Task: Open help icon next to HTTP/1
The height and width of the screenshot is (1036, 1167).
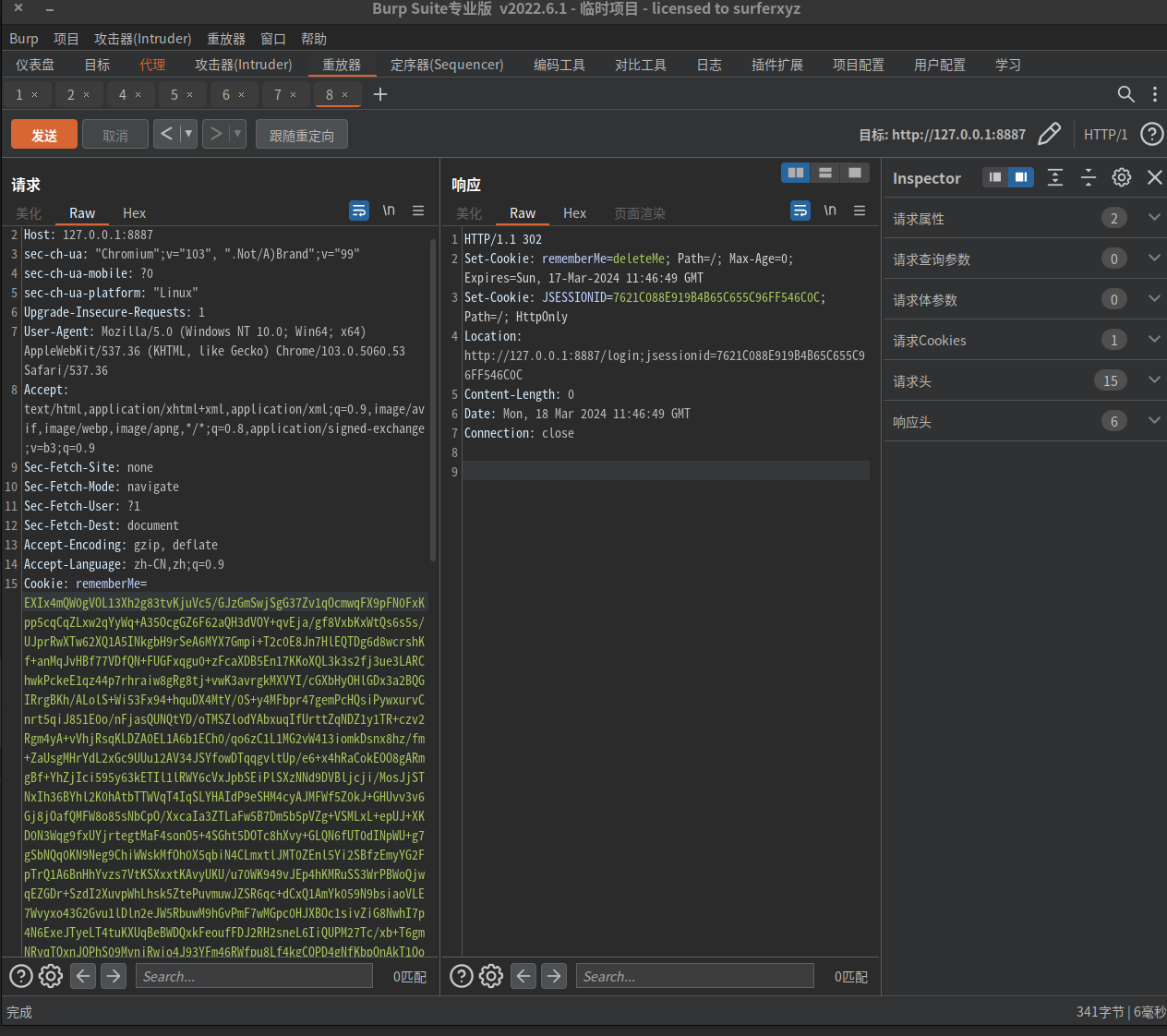Action: tap(1151, 134)
